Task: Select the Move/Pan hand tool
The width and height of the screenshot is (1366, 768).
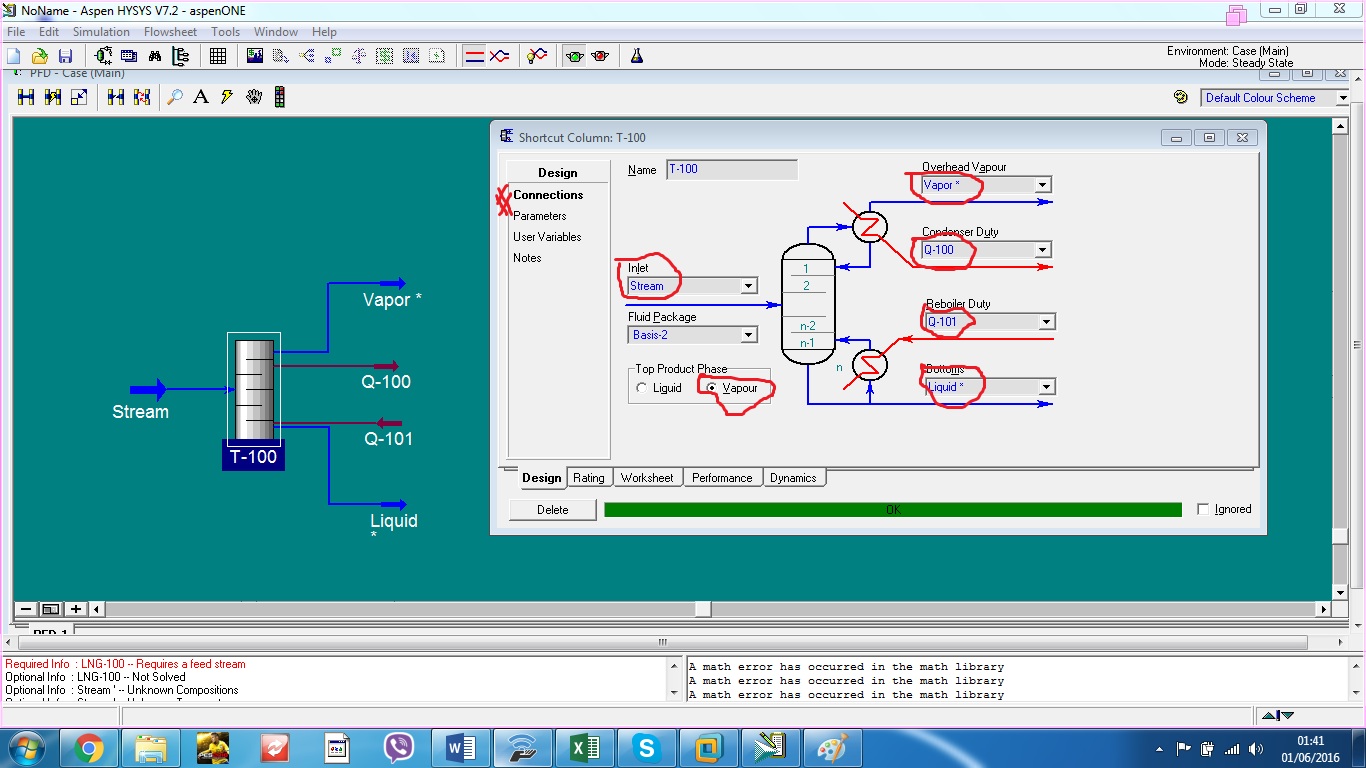Action: point(254,97)
